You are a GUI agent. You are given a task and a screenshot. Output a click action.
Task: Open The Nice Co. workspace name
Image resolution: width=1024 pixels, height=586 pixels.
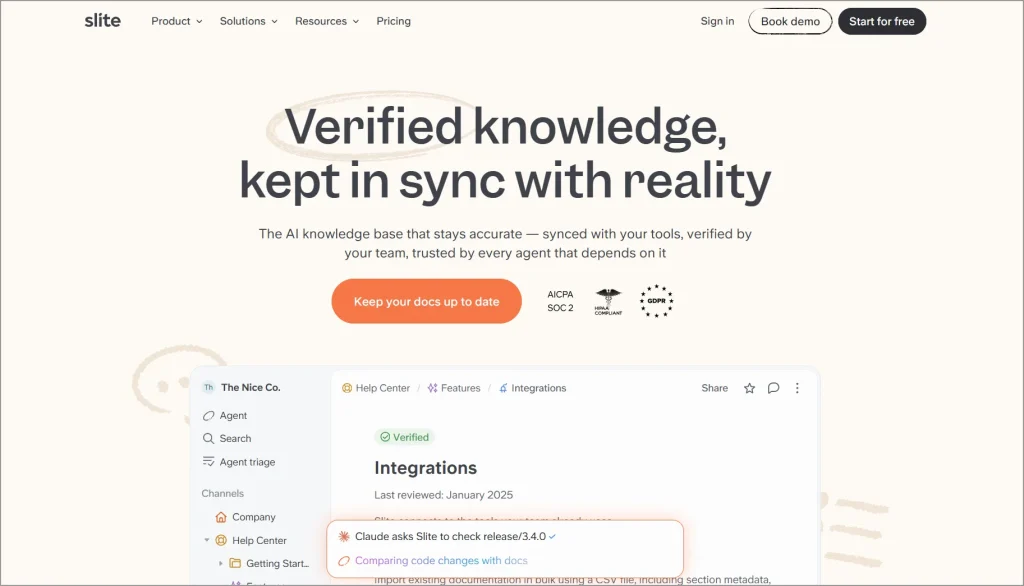pyautogui.click(x=251, y=387)
